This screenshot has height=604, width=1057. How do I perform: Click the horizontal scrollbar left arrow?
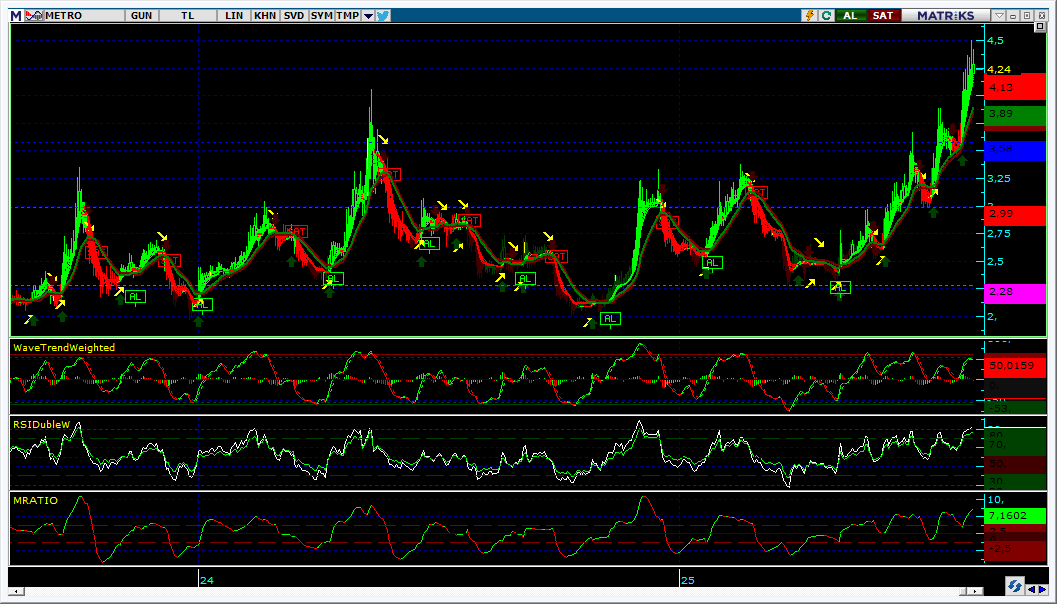[16, 591]
